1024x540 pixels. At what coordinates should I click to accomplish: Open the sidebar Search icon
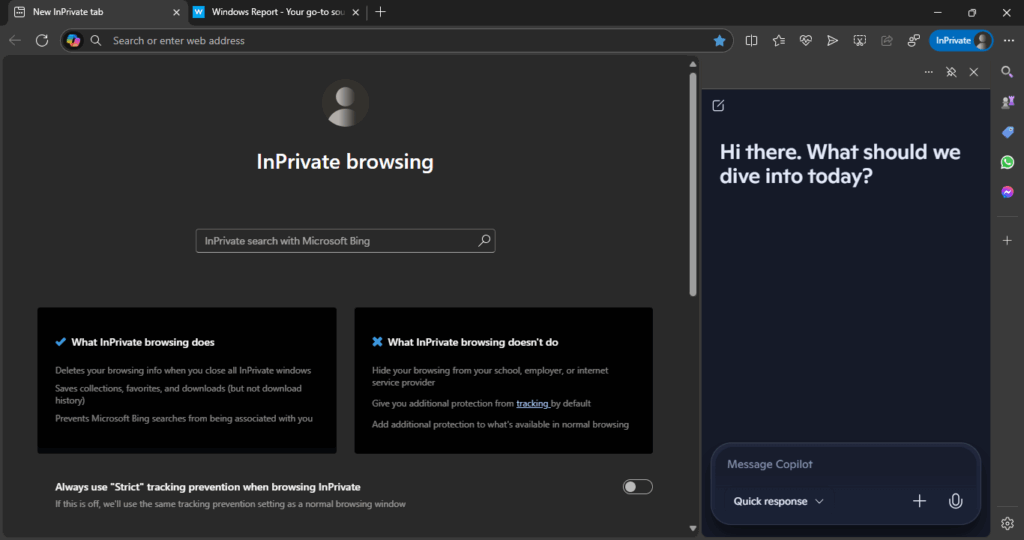pos(1007,72)
